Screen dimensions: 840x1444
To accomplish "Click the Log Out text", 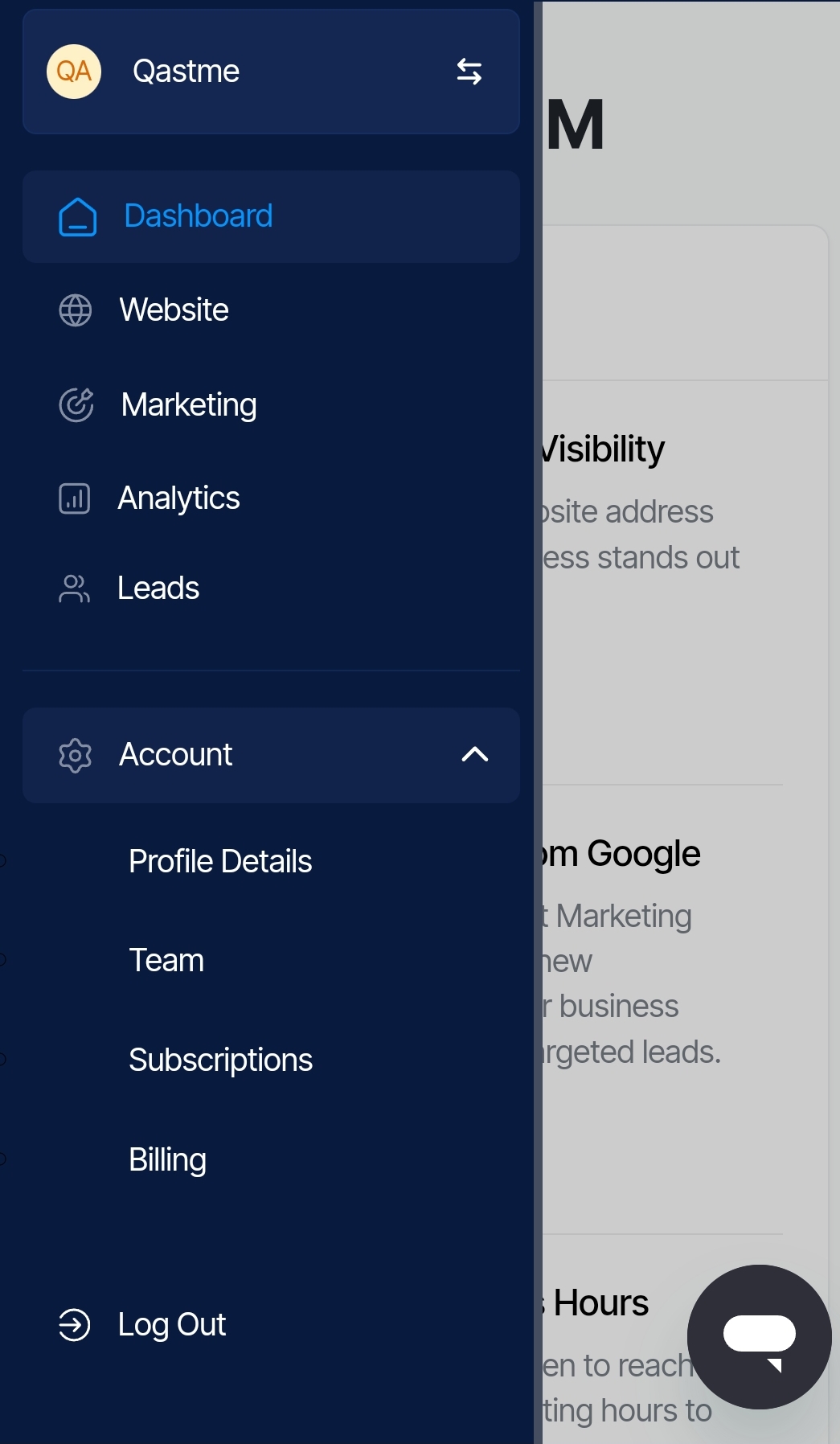I will coord(171,1325).
